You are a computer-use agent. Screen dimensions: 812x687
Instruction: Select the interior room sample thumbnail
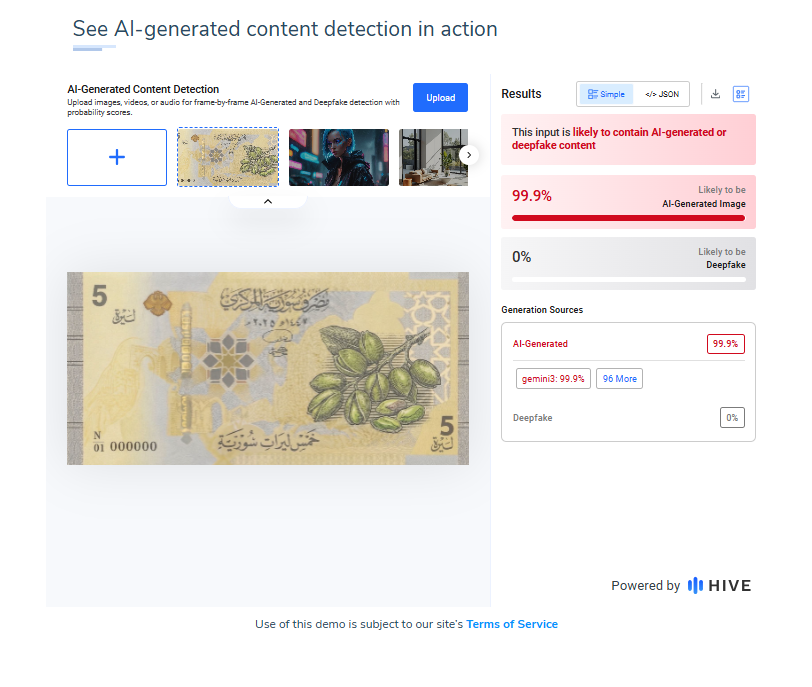(x=432, y=157)
